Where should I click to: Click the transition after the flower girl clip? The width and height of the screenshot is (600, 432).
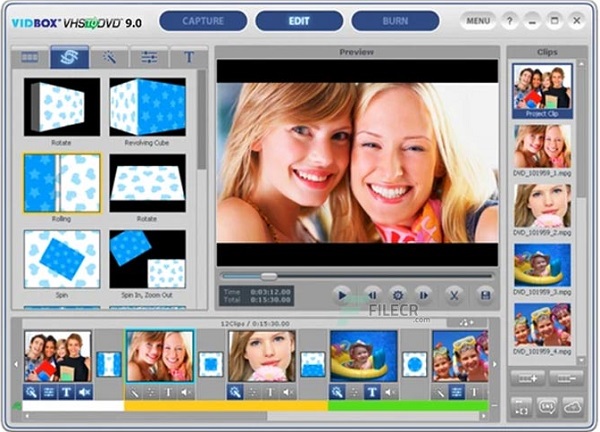[x=313, y=364]
